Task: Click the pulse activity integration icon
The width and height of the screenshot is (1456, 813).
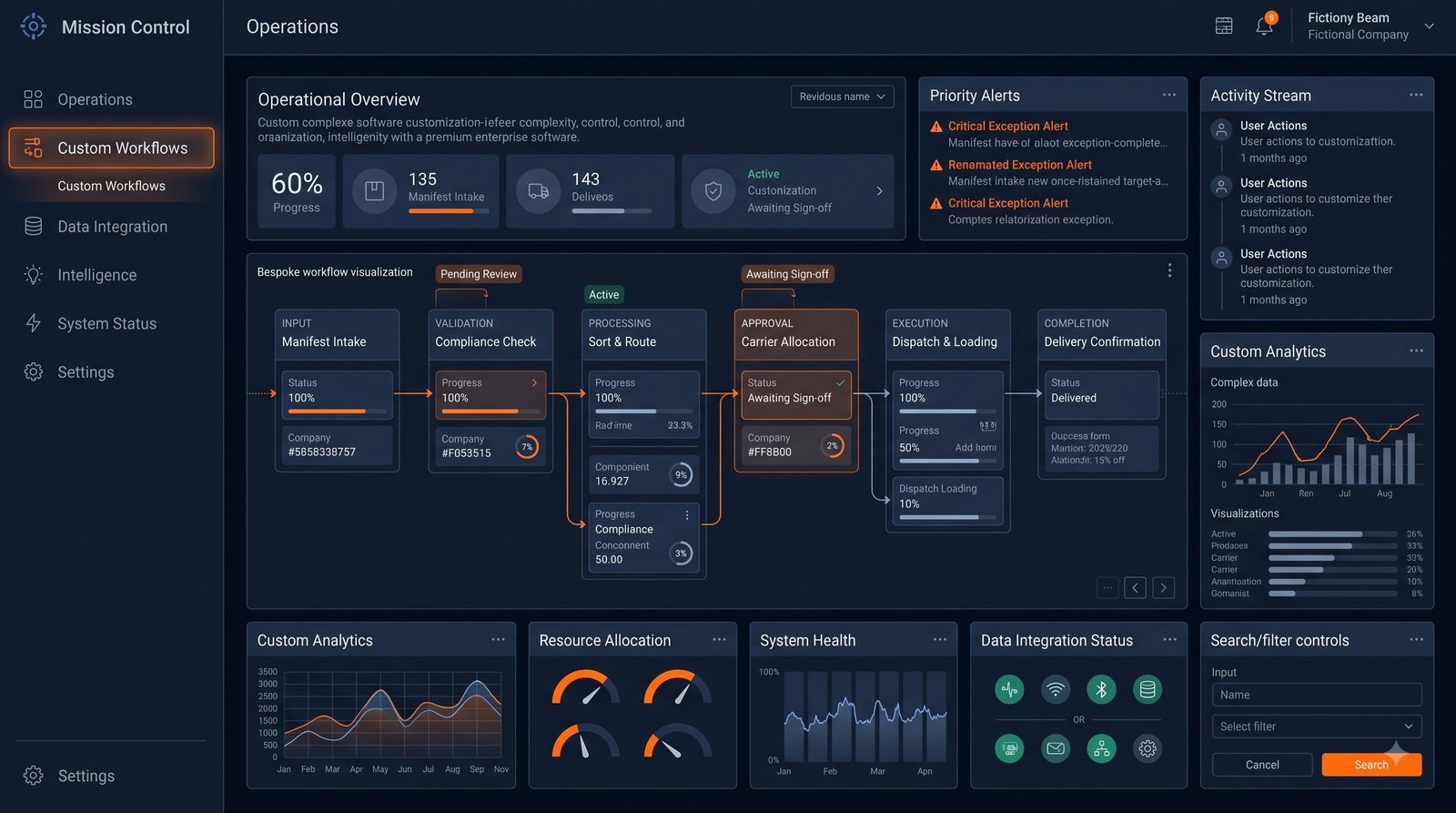Action: click(1009, 689)
